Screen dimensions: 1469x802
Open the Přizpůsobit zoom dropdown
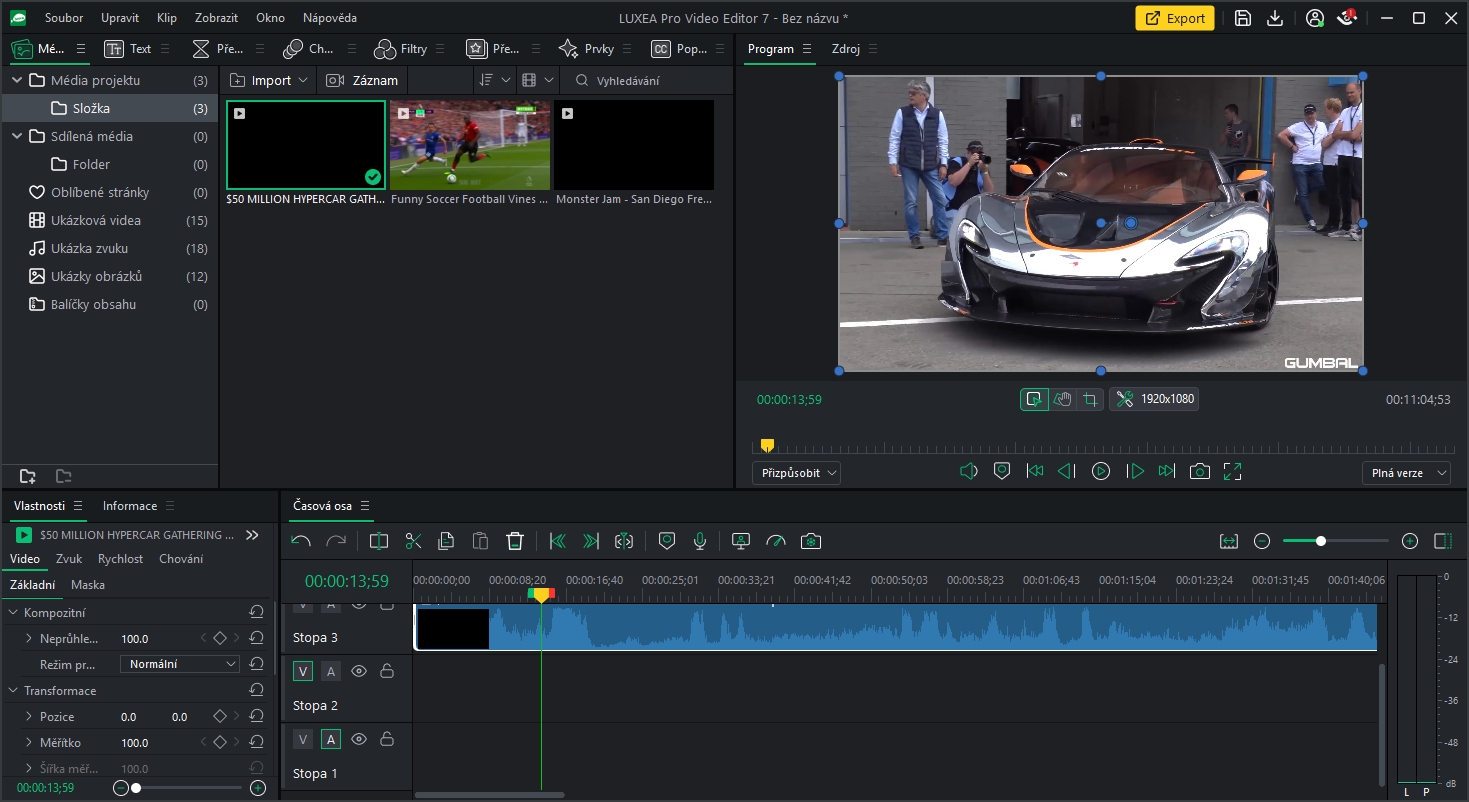click(x=796, y=473)
